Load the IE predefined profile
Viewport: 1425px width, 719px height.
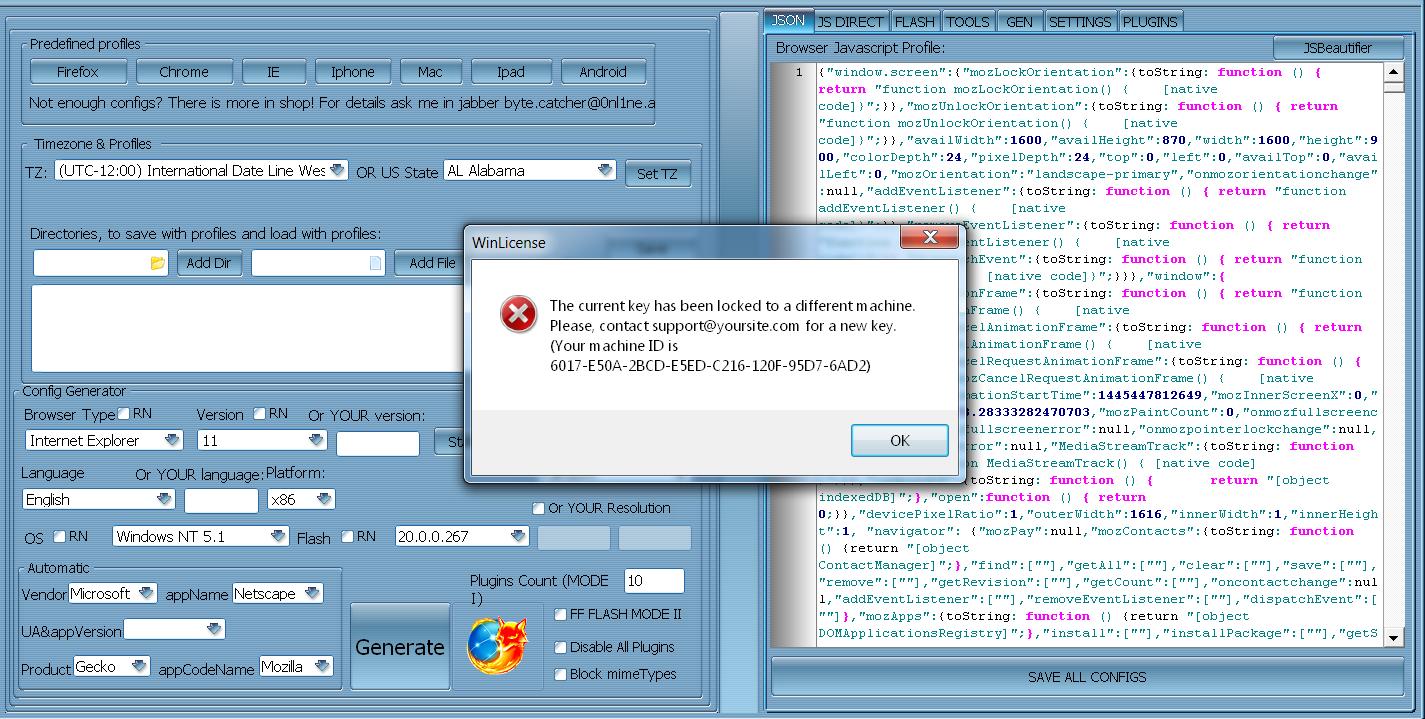click(274, 72)
